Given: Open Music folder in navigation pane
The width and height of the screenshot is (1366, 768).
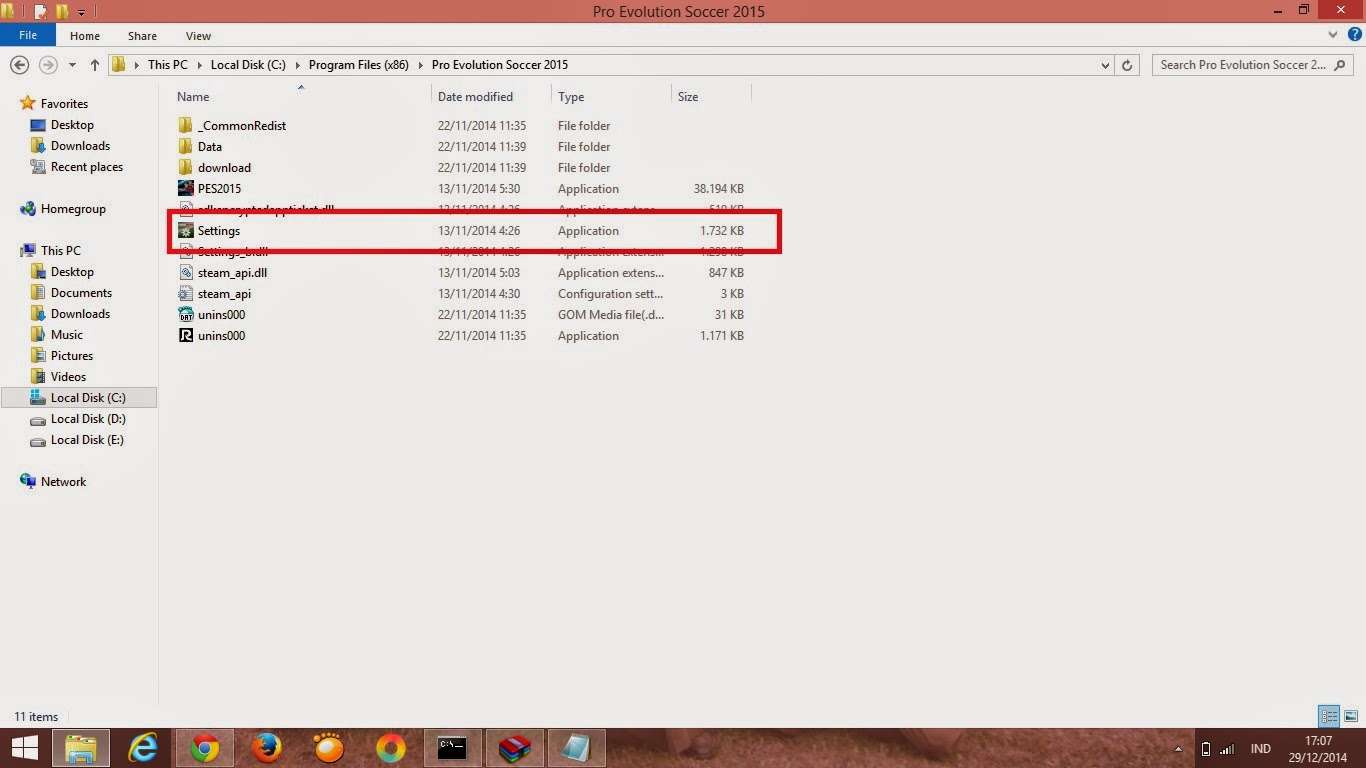Looking at the screenshot, I should 67,335.
